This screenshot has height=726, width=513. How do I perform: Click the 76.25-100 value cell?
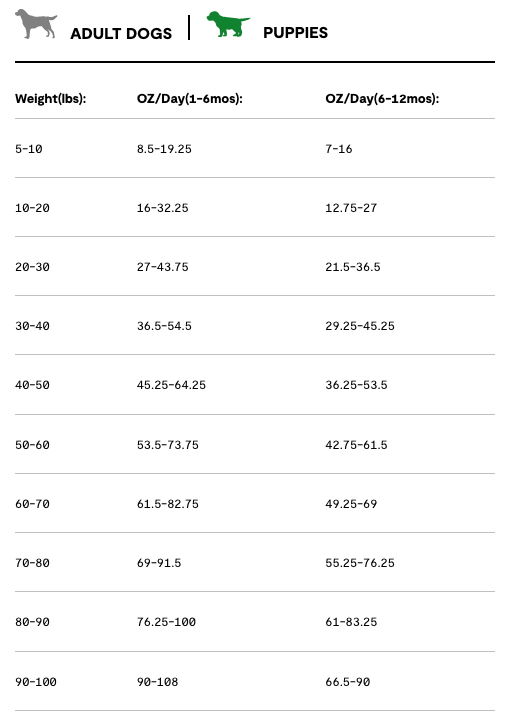[x=166, y=621]
